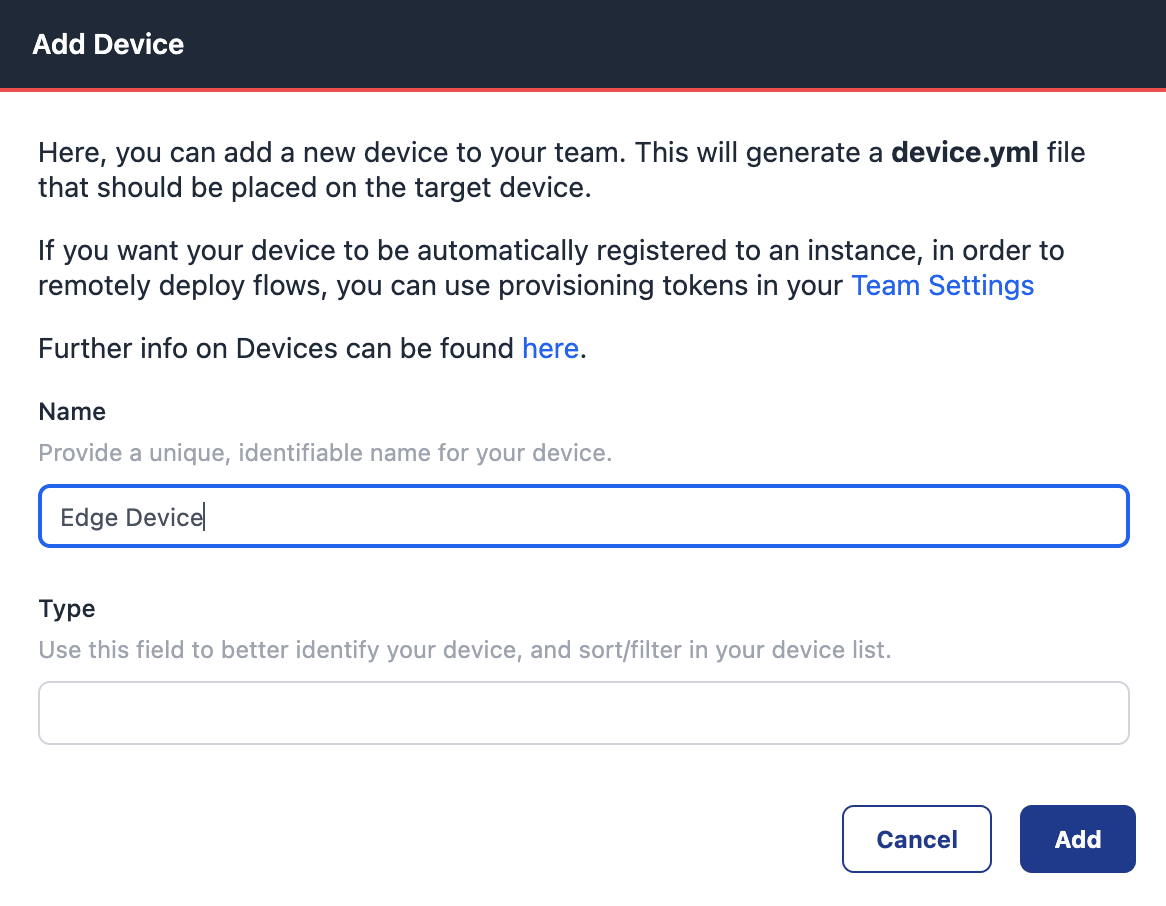Click the 'Type' field label

pyautogui.click(x=67, y=609)
